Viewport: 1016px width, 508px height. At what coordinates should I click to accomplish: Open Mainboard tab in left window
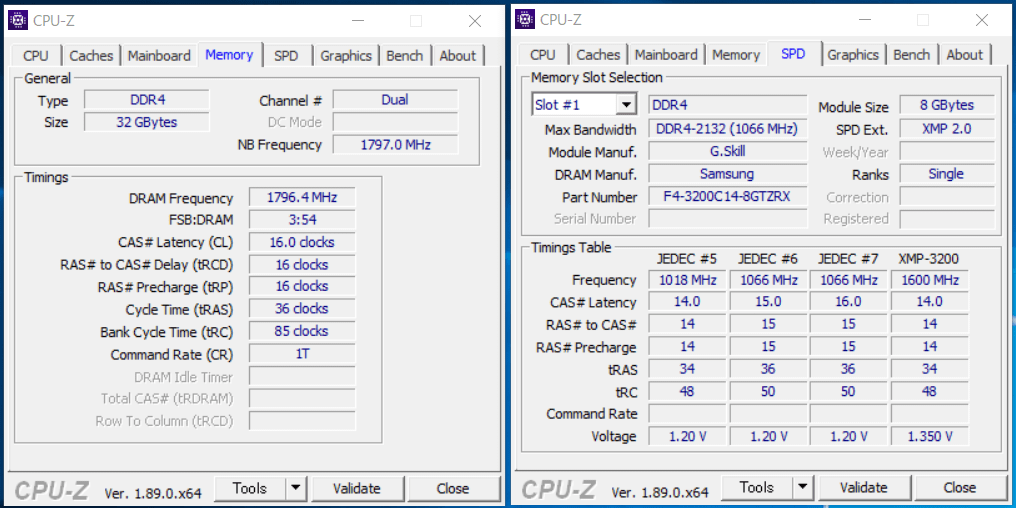coord(159,56)
